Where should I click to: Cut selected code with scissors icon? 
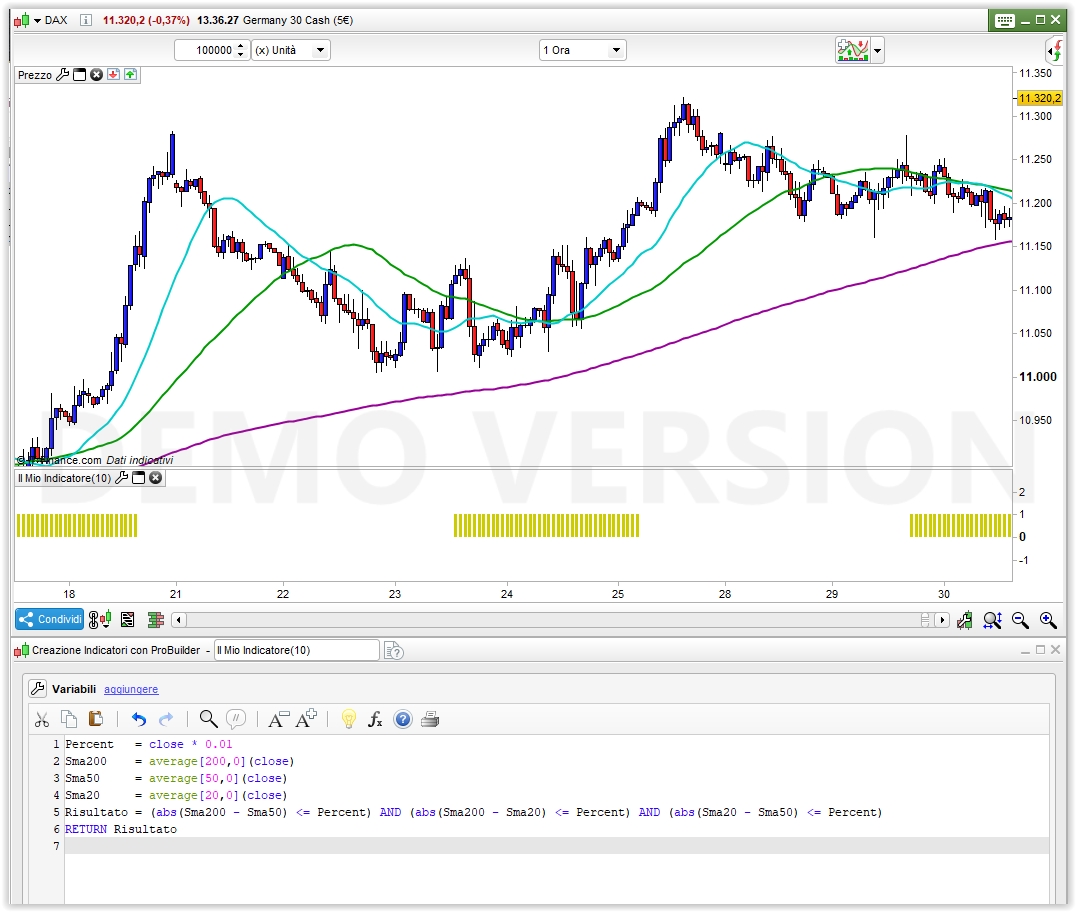click(x=42, y=720)
